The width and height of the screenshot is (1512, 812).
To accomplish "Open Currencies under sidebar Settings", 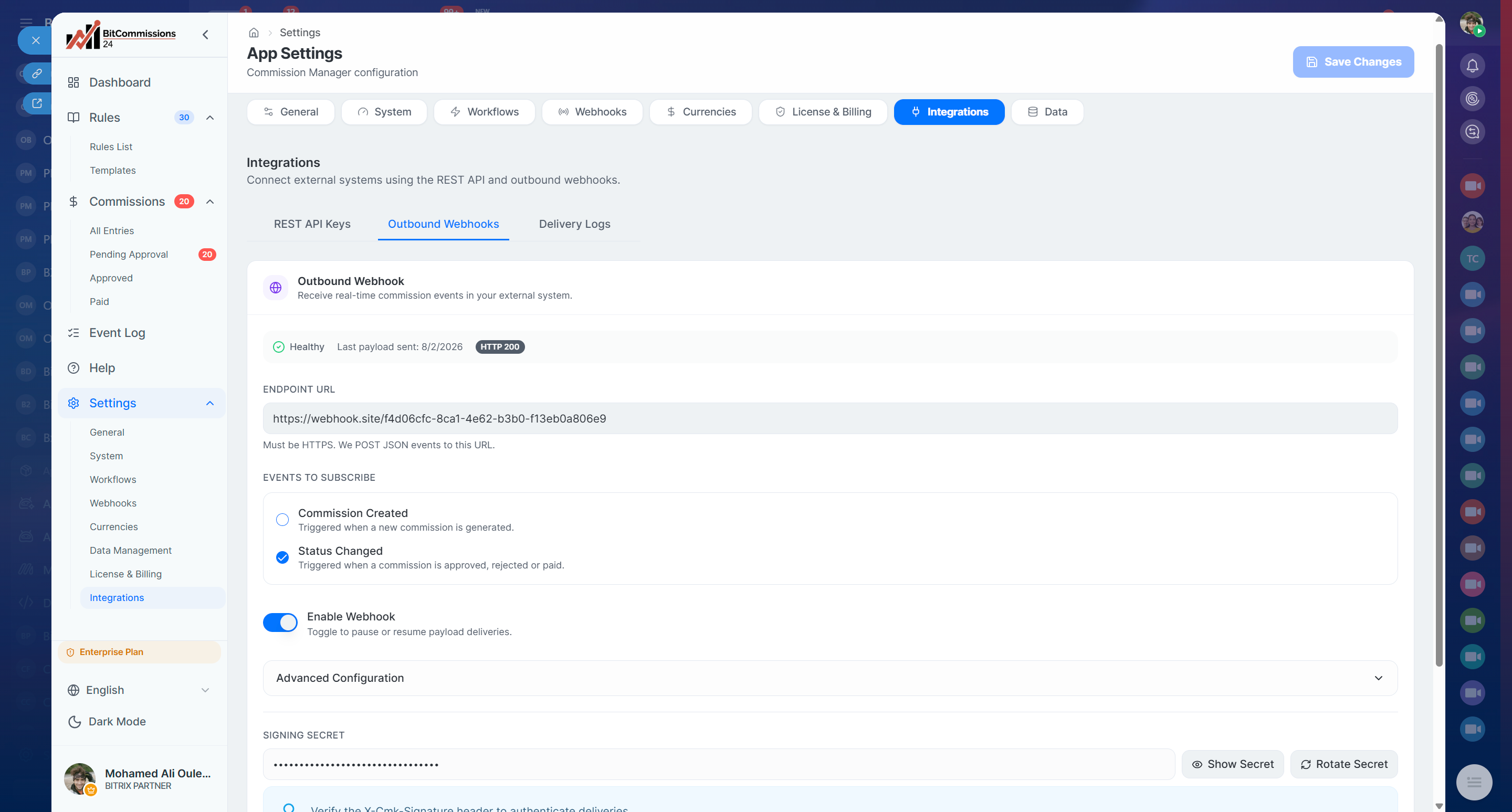I will (x=114, y=527).
